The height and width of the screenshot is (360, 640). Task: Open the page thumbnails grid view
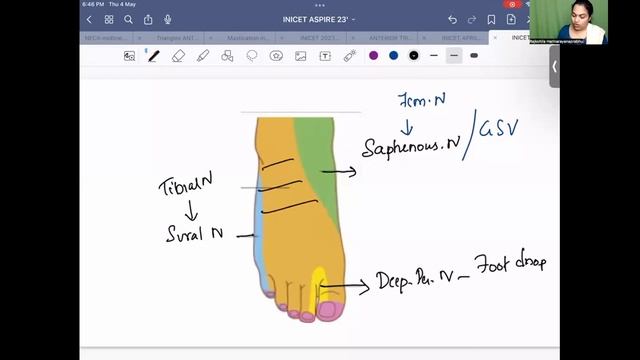[x=109, y=20]
